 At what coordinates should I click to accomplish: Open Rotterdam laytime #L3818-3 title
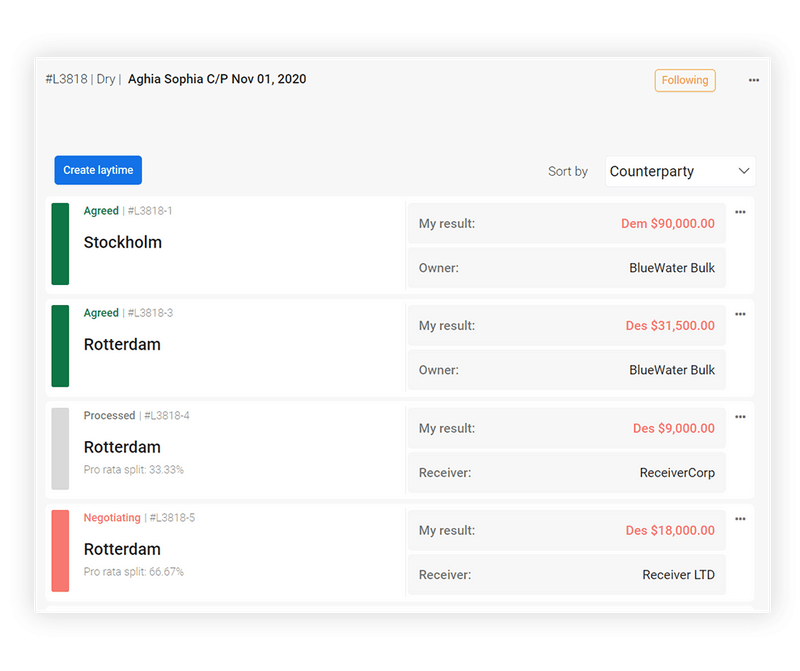pos(122,345)
